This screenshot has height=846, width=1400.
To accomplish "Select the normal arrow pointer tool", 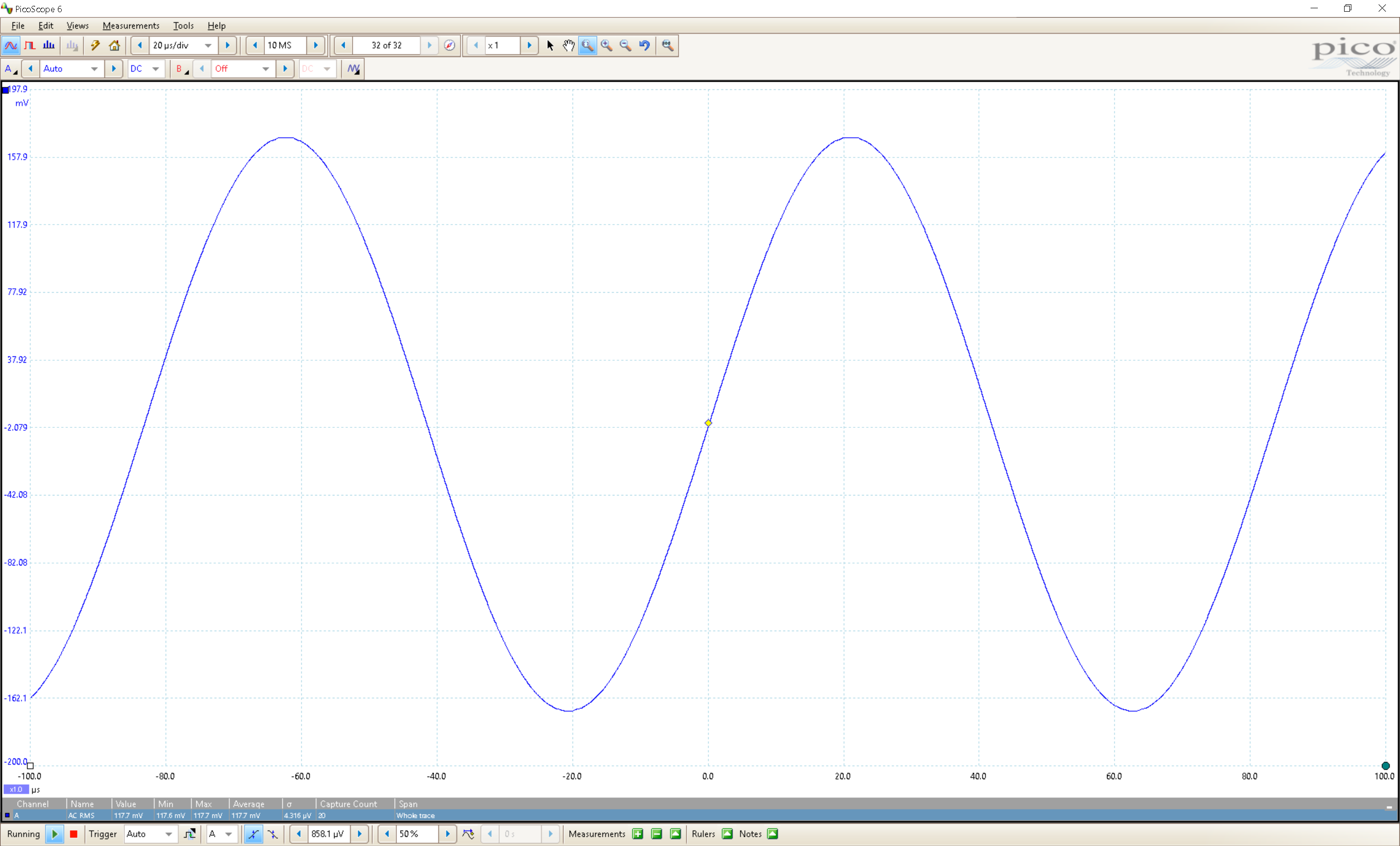I will point(549,45).
